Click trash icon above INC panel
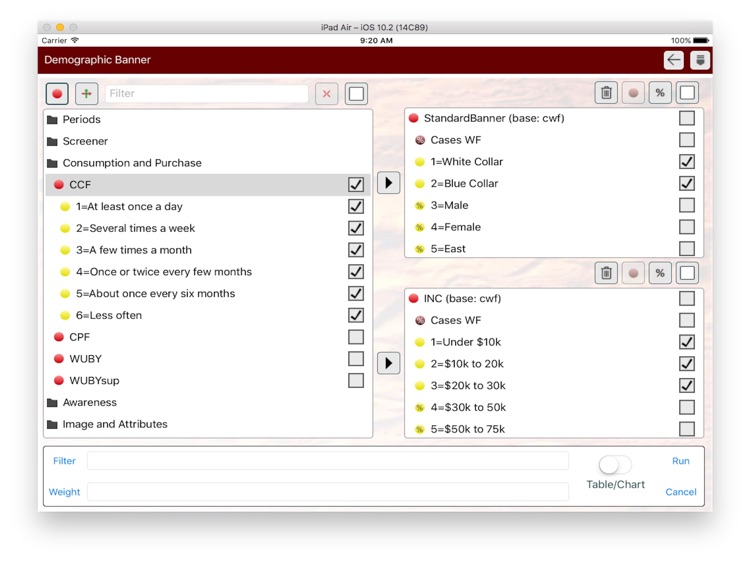750x562 pixels. click(x=606, y=273)
